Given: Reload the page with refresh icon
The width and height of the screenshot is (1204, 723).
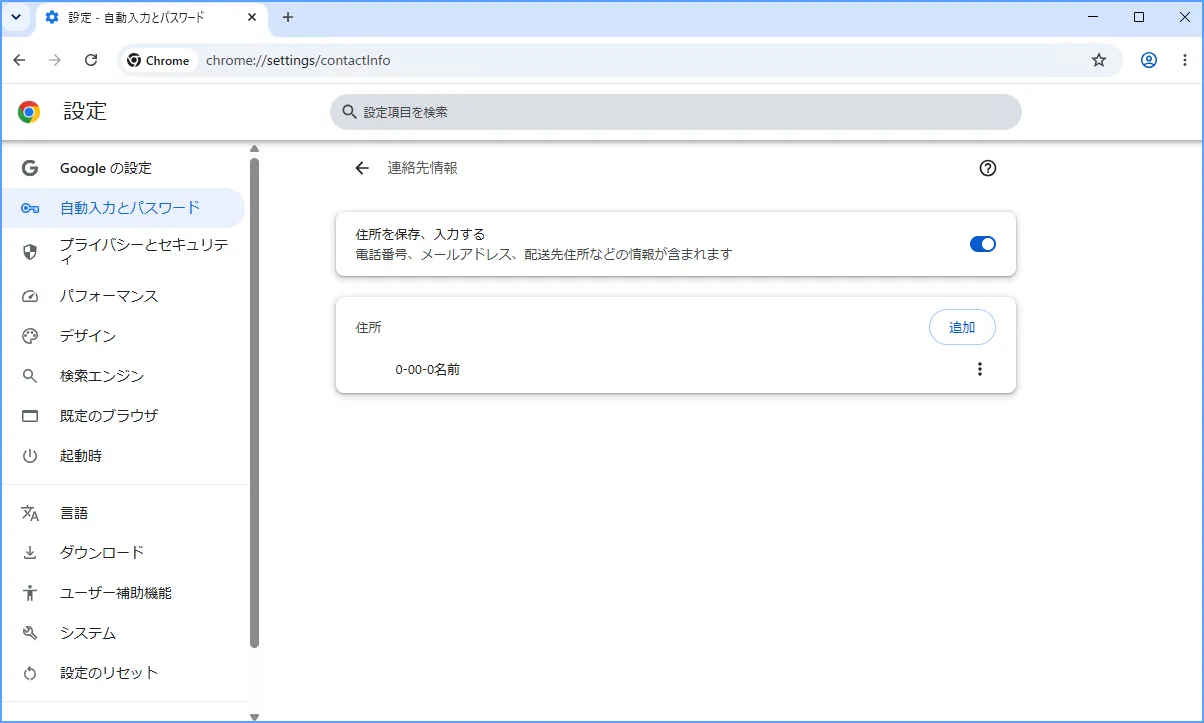Looking at the screenshot, I should click(91, 60).
